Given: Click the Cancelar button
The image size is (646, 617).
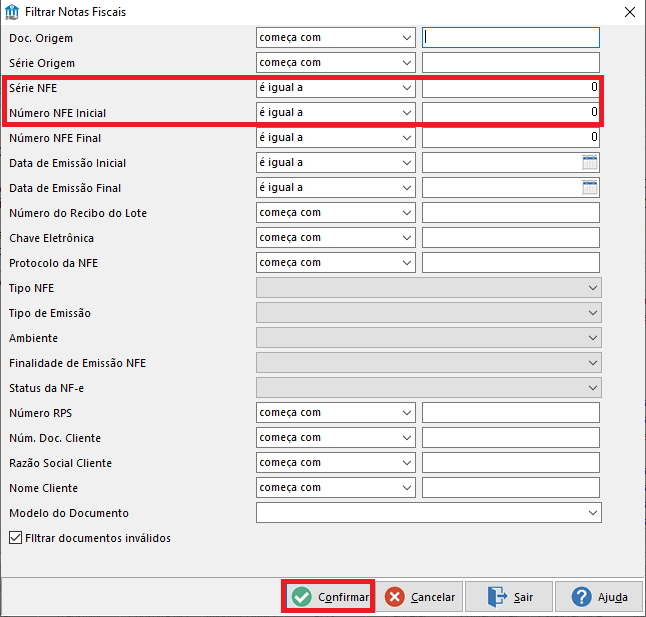Looking at the screenshot, I should [419, 596].
